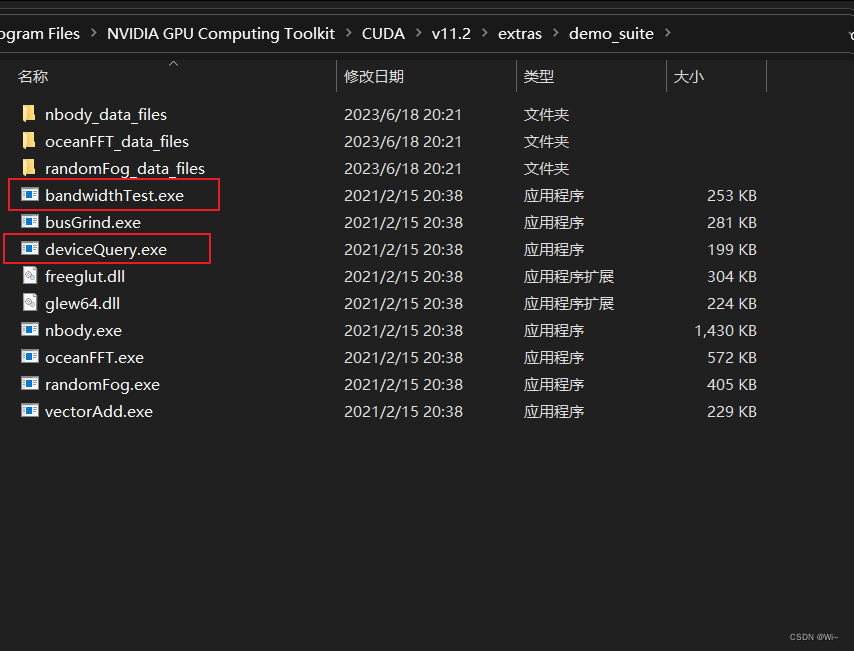The height and width of the screenshot is (651, 854).
Task: Click the deviceQuery.exe application icon
Action: (x=30, y=249)
